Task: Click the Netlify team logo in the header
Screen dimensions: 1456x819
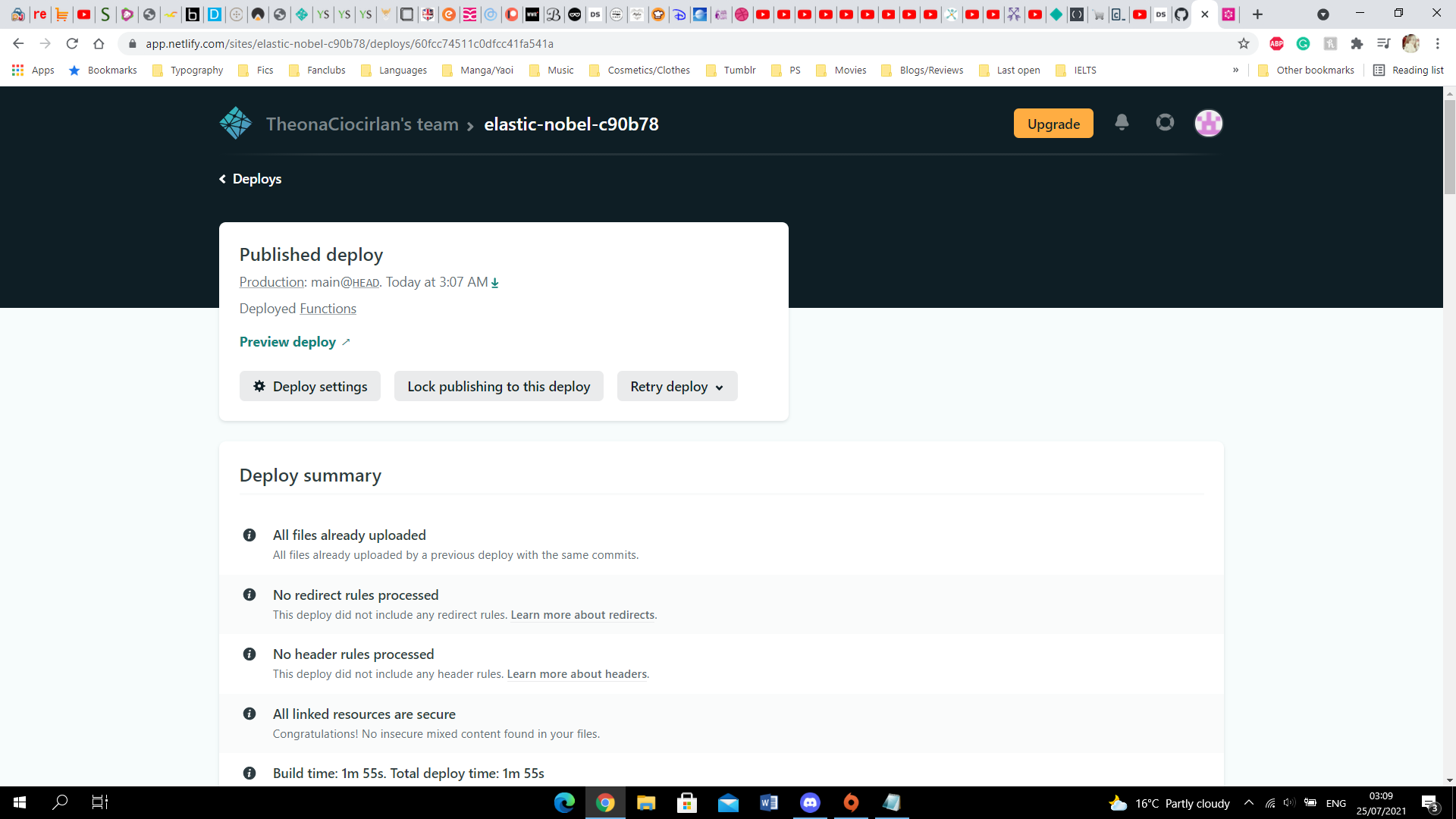Action: point(235,123)
